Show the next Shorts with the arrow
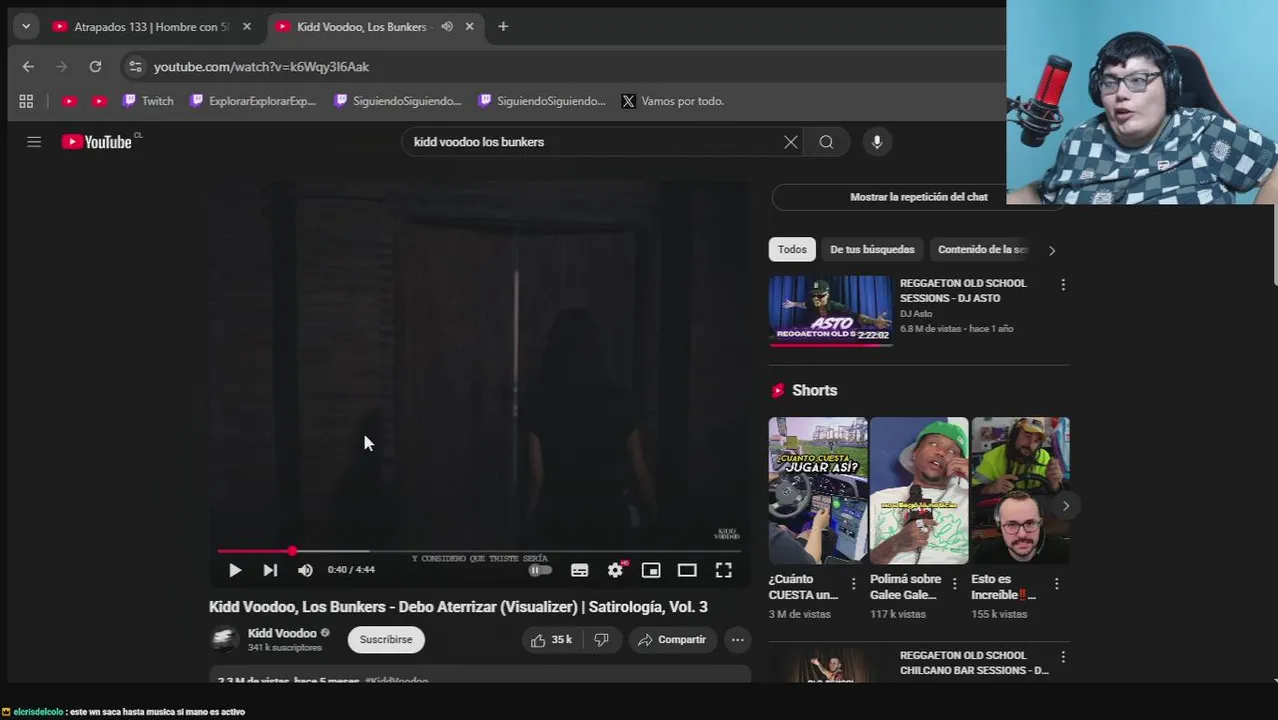Viewport: 1278px width, 720px height. click(1066, 506)
